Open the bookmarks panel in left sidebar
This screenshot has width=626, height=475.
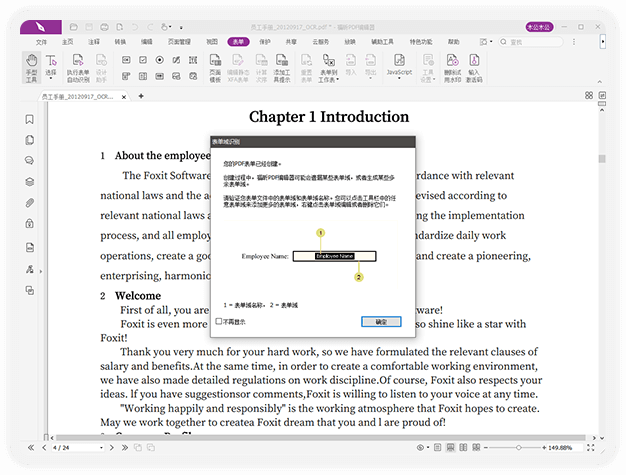click(x=30, y=119)
